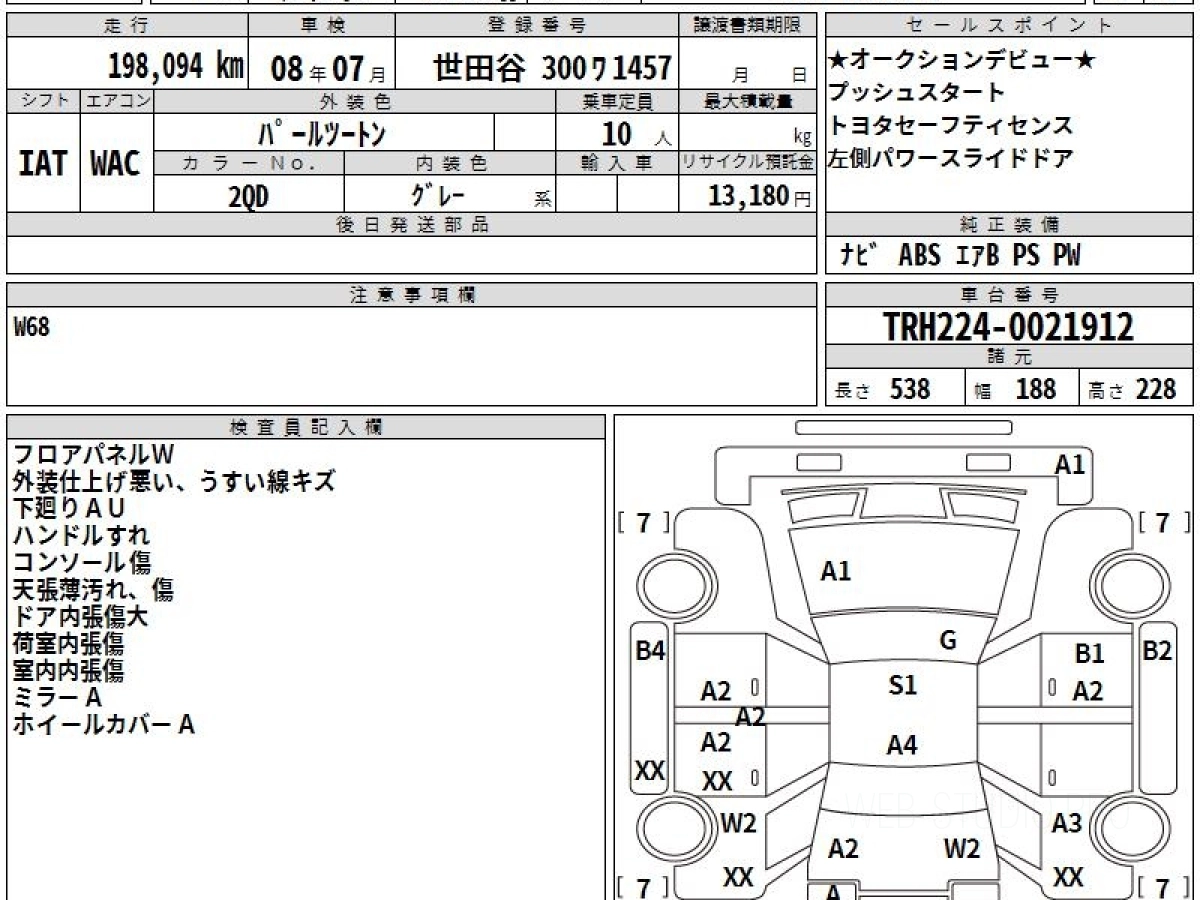
Task: Select the inspector note 天張薄汚れ、傷
Action: 93,589
